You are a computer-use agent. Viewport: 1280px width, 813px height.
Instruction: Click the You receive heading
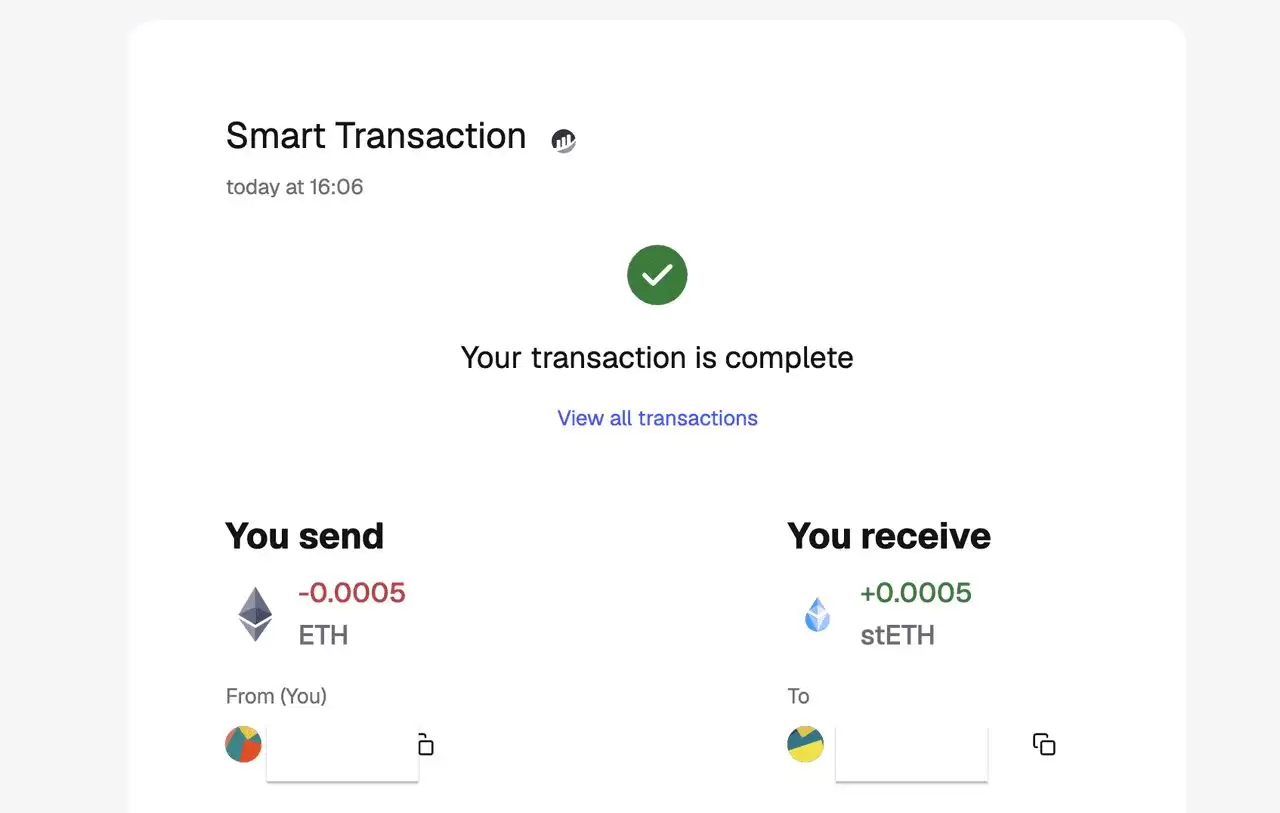tap(888, 536)
